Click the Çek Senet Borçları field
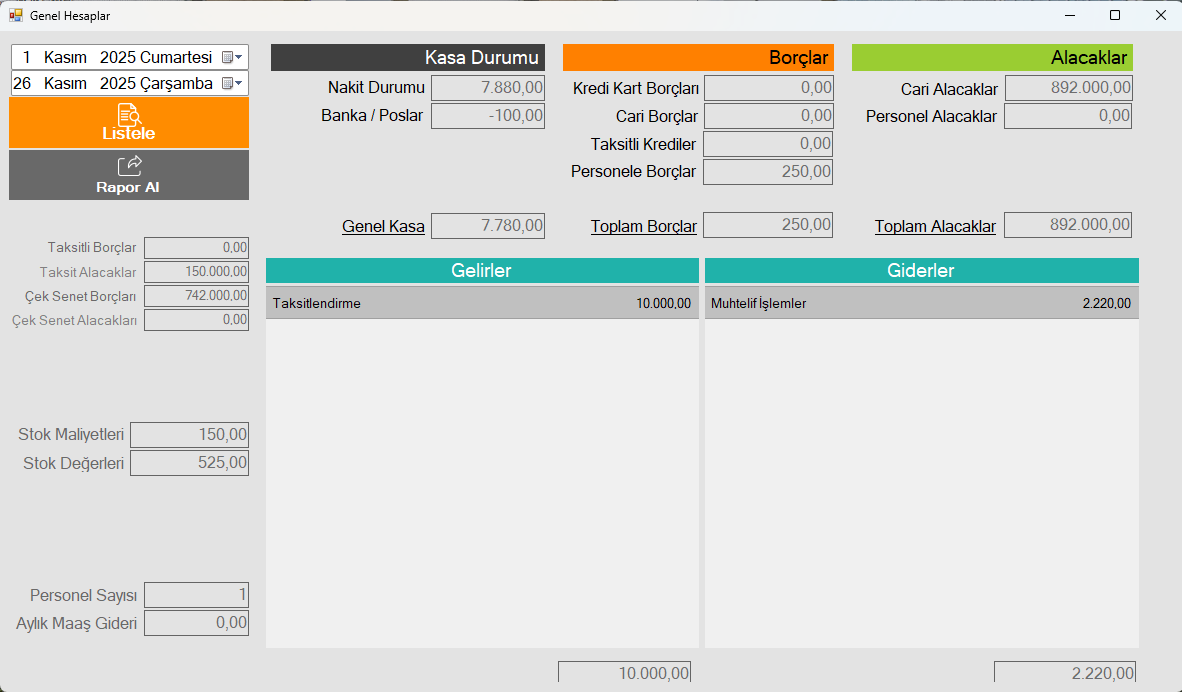 pos(196,296)
